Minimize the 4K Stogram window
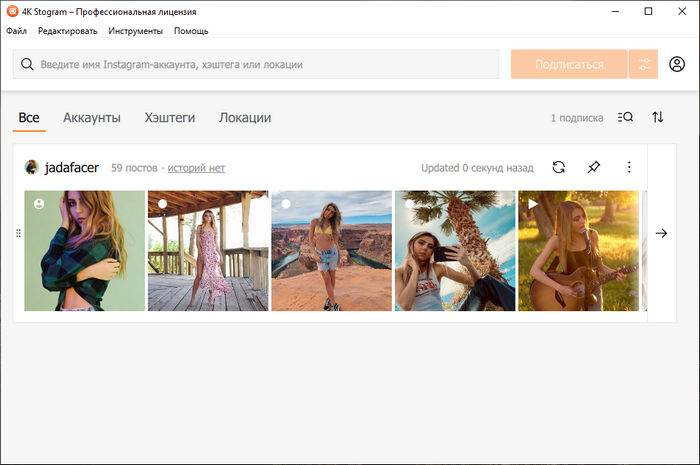The width and height of the screenshot is (700, 465). pyautogui.click(x=615, y=11)
